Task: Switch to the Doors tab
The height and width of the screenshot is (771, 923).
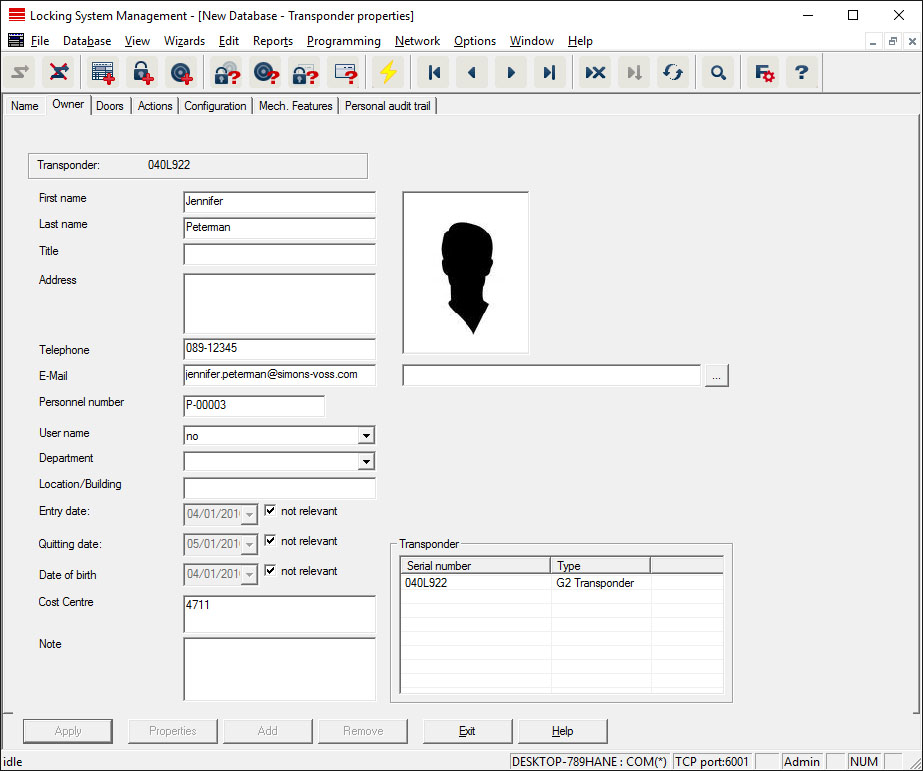Action: (110, 106)
